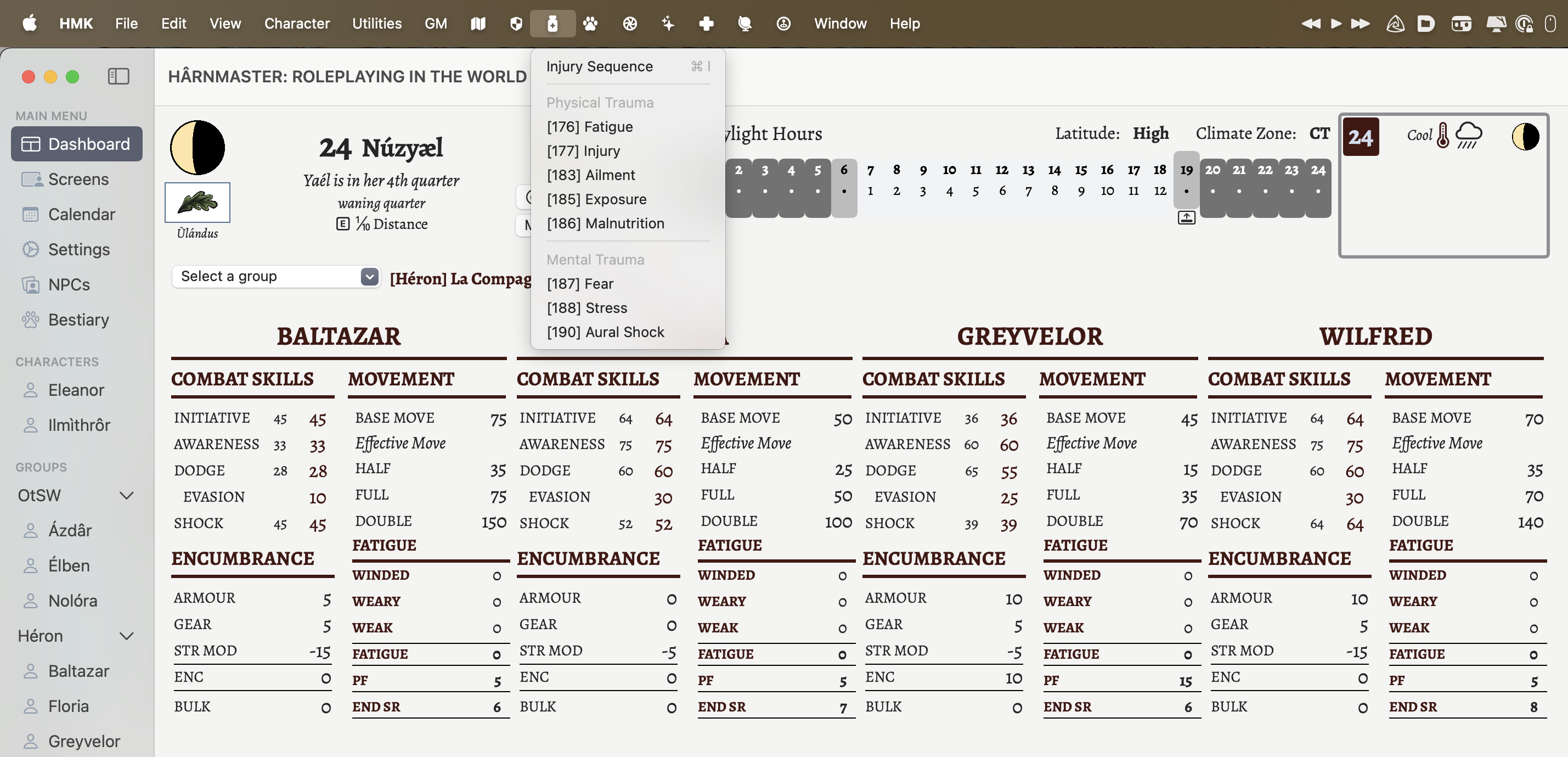Open Settings from the sidebar
1568x757 pixels.
78,249
